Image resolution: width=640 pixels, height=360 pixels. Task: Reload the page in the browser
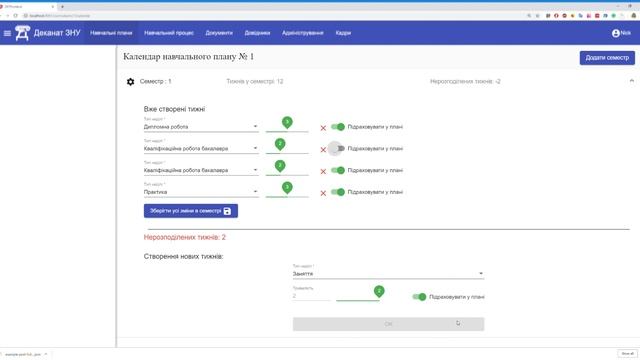pos(15,16)
